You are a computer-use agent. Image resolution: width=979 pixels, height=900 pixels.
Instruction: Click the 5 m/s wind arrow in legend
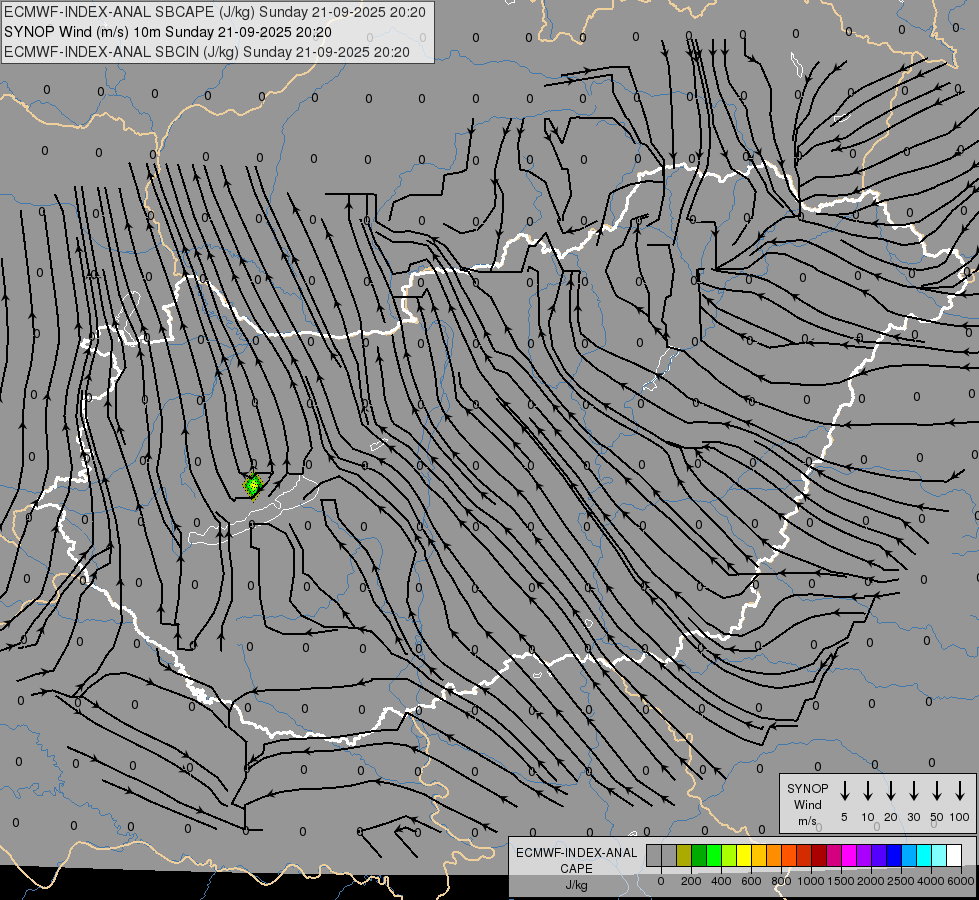pos(844,791)
